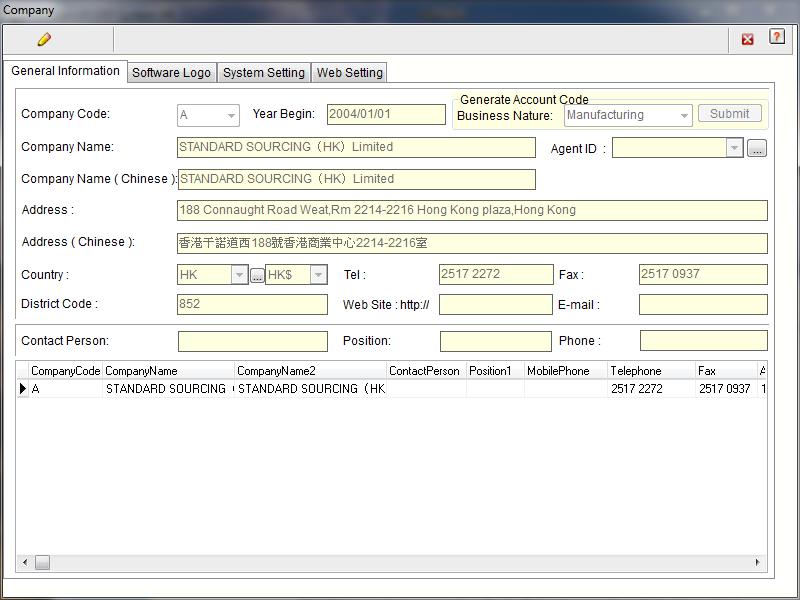Open the System Setting tab
800x600 pixels.
pyautogui.click(x=264, y=72)
